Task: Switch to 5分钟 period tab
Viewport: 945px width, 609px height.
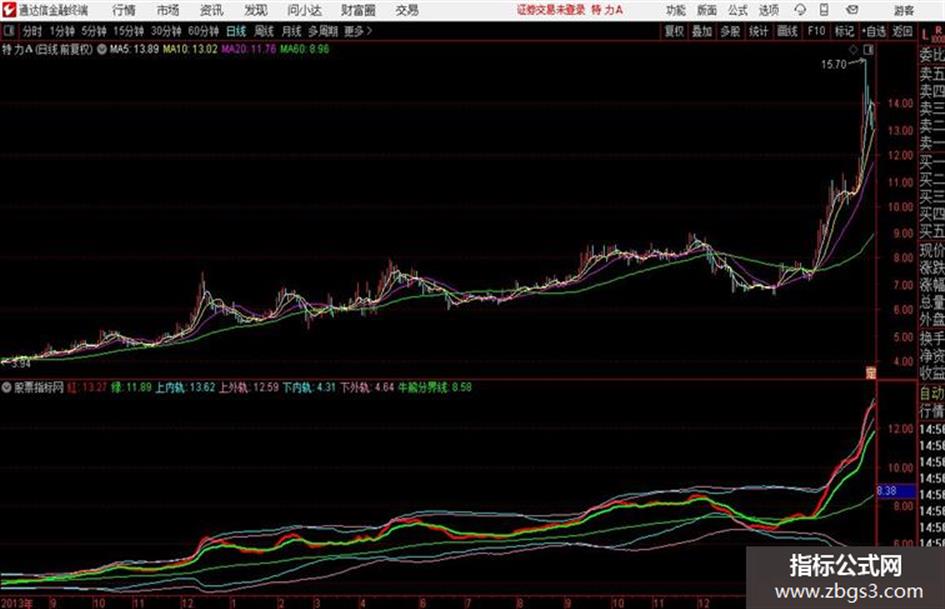Action: point(94,31)
